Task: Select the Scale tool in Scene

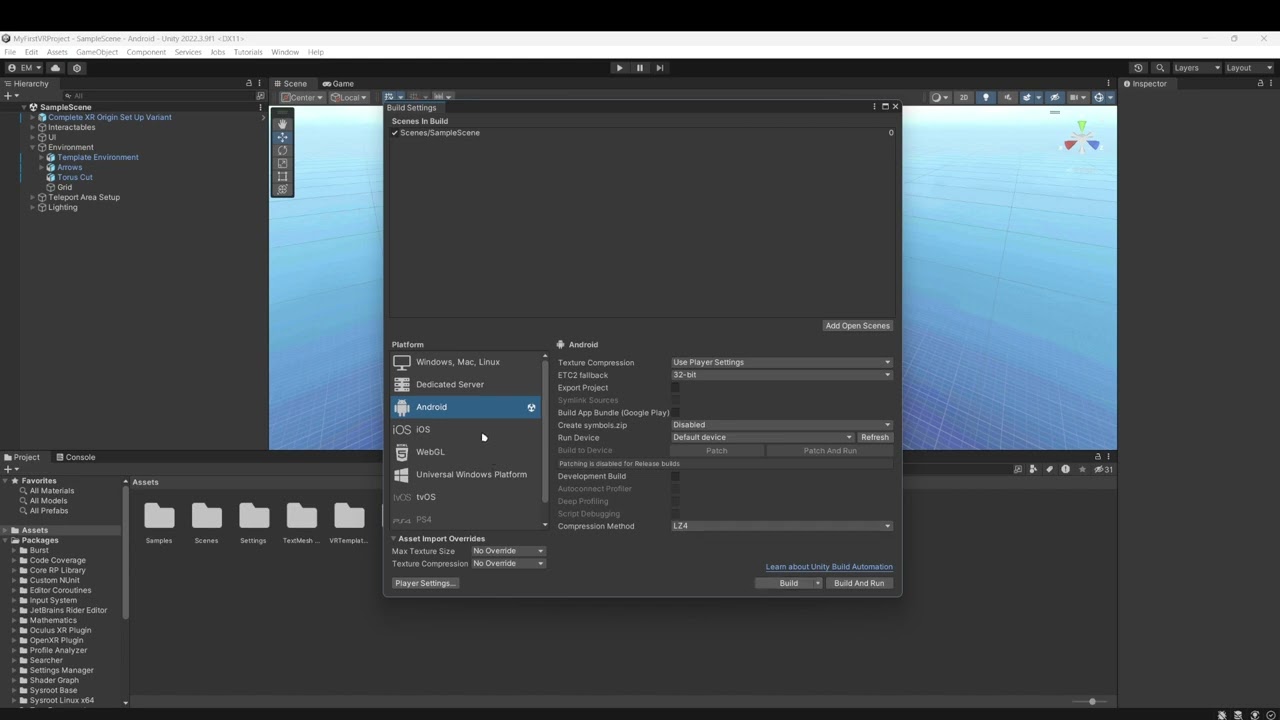Action: [282, 163]
